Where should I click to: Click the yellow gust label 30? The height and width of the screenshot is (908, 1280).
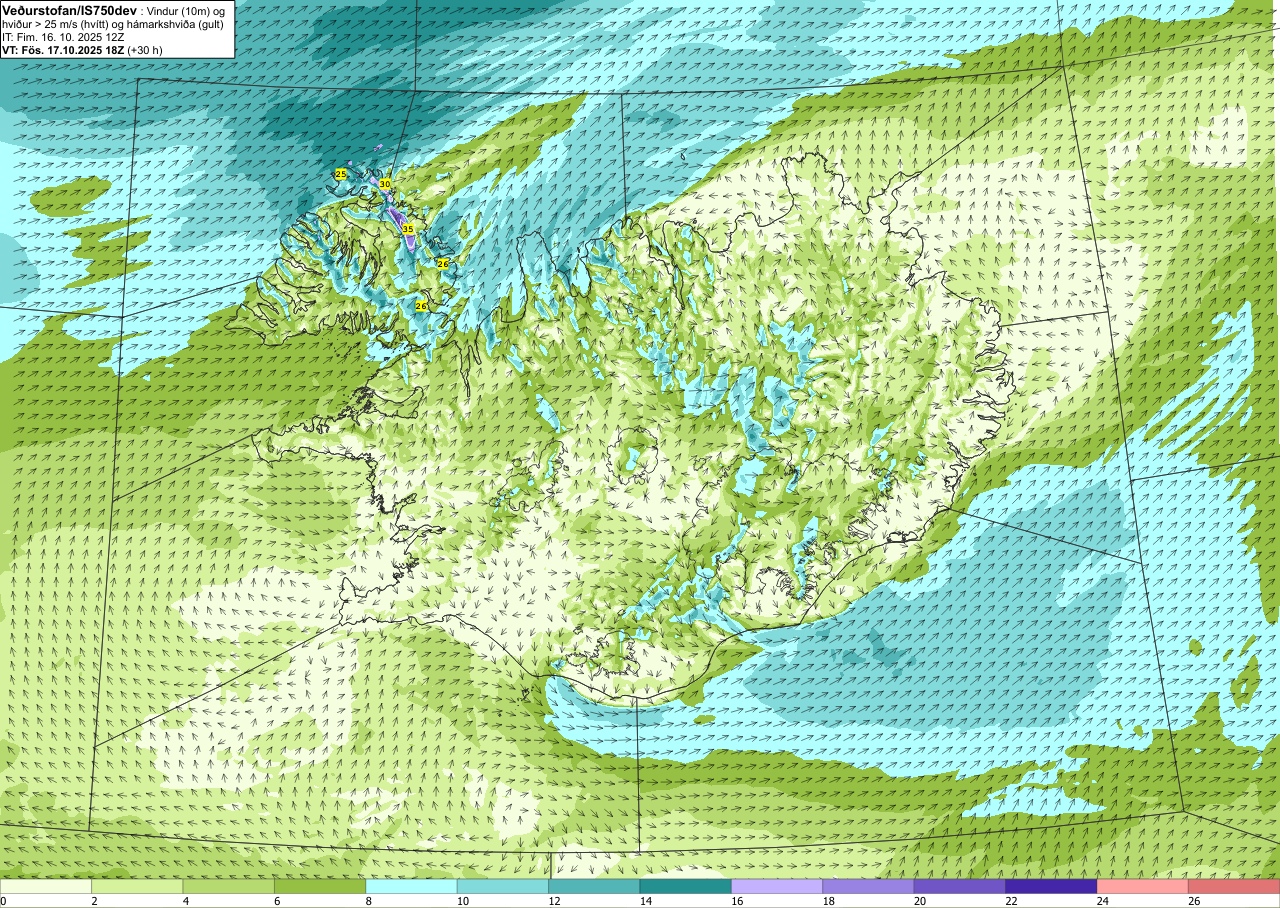[x=385, y=184]
